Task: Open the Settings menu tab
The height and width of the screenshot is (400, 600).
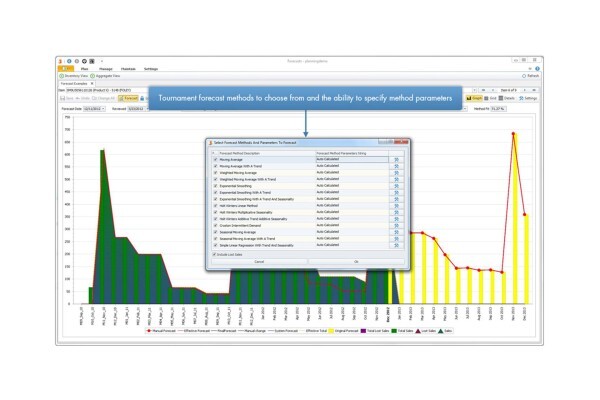Action: click(x=151, y=69)
